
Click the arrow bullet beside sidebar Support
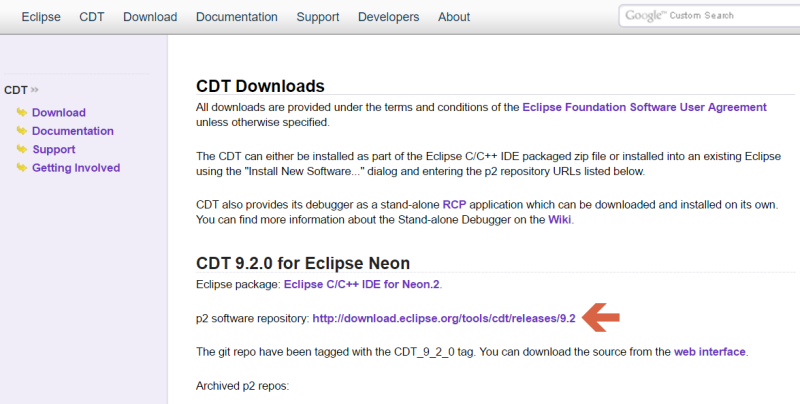click(x=21, y=148)
